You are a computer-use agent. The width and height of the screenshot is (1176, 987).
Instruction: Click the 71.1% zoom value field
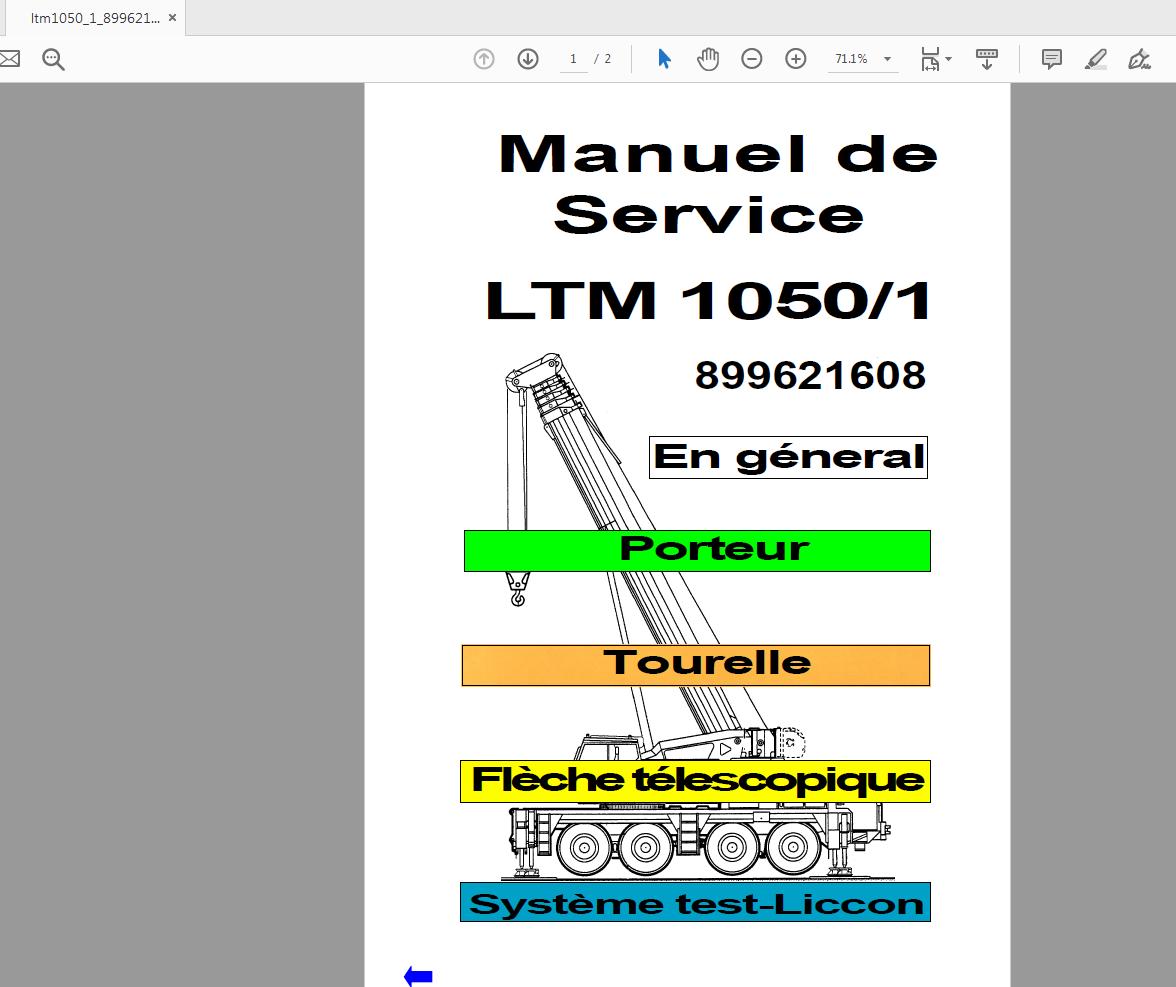(852, 58)
